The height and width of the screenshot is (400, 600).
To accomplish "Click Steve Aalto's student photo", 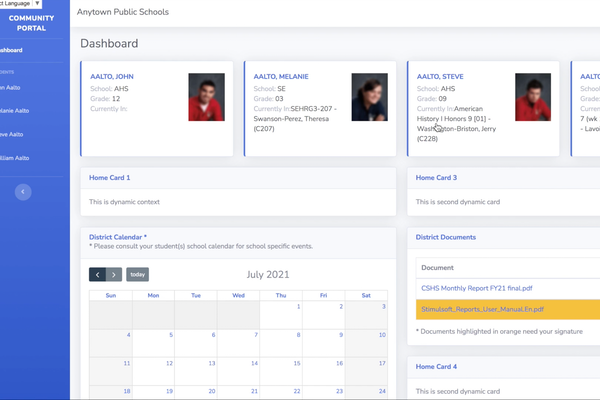I will [x=533, y=98].
